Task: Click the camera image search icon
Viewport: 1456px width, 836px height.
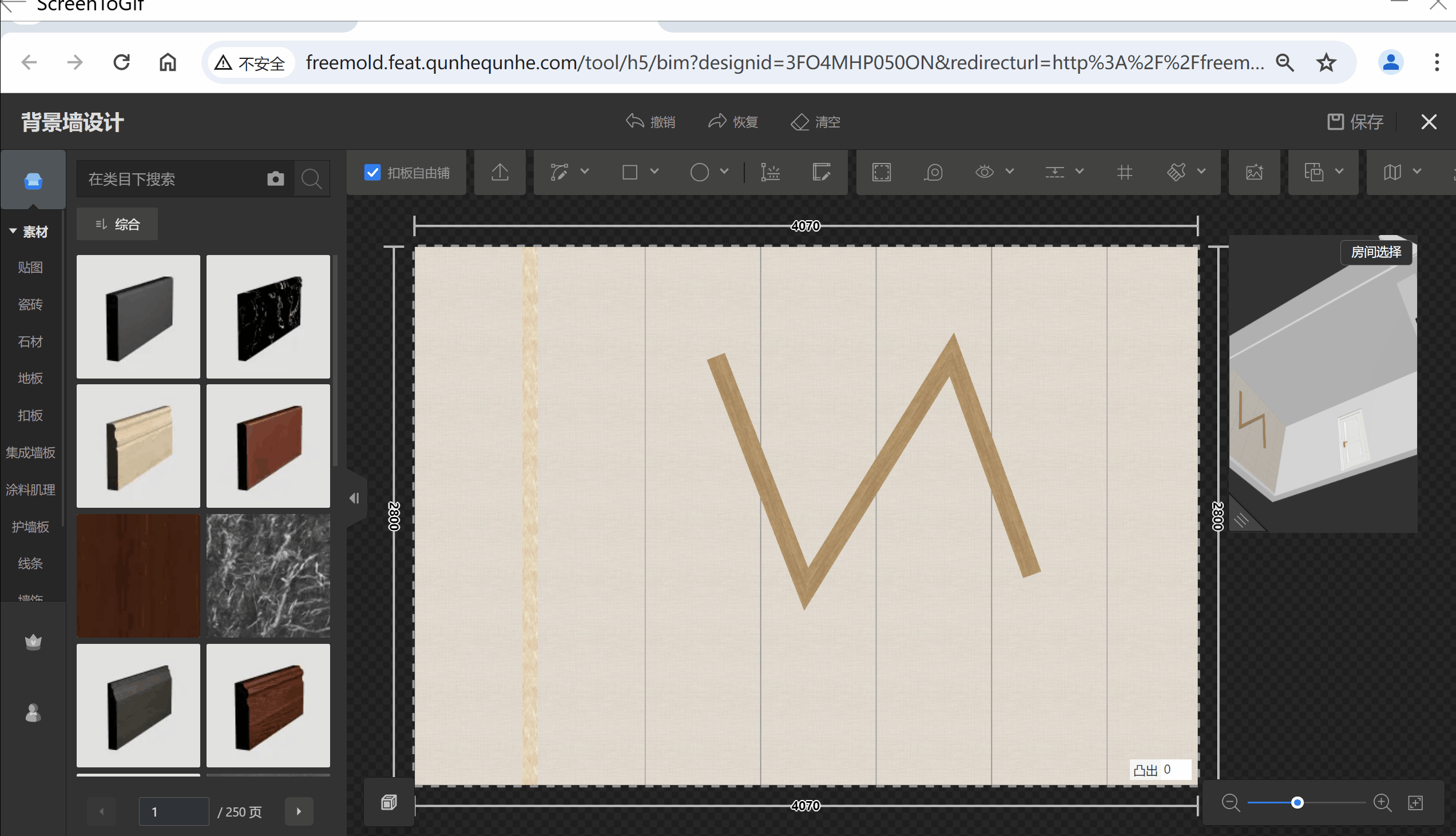Action: tap(276, 179)
